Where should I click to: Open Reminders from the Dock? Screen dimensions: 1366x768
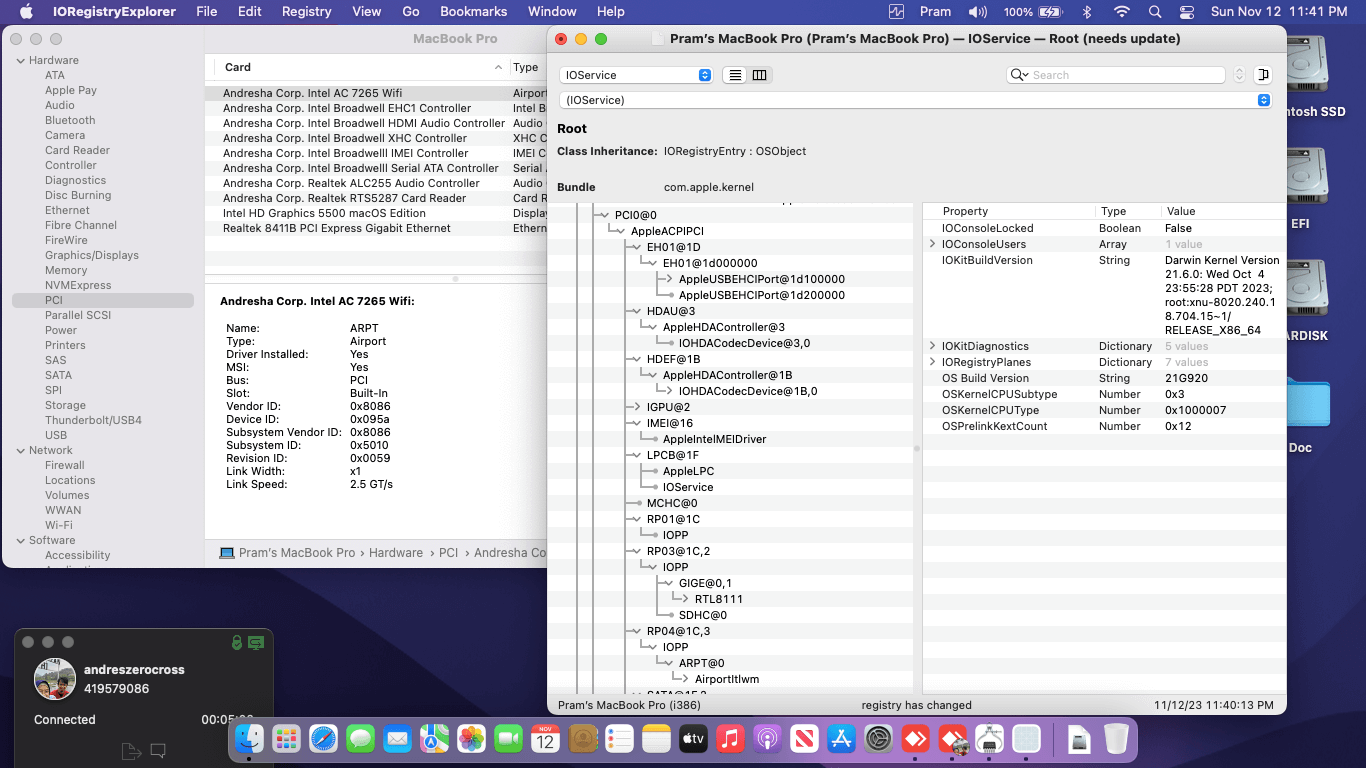(619, 739)
